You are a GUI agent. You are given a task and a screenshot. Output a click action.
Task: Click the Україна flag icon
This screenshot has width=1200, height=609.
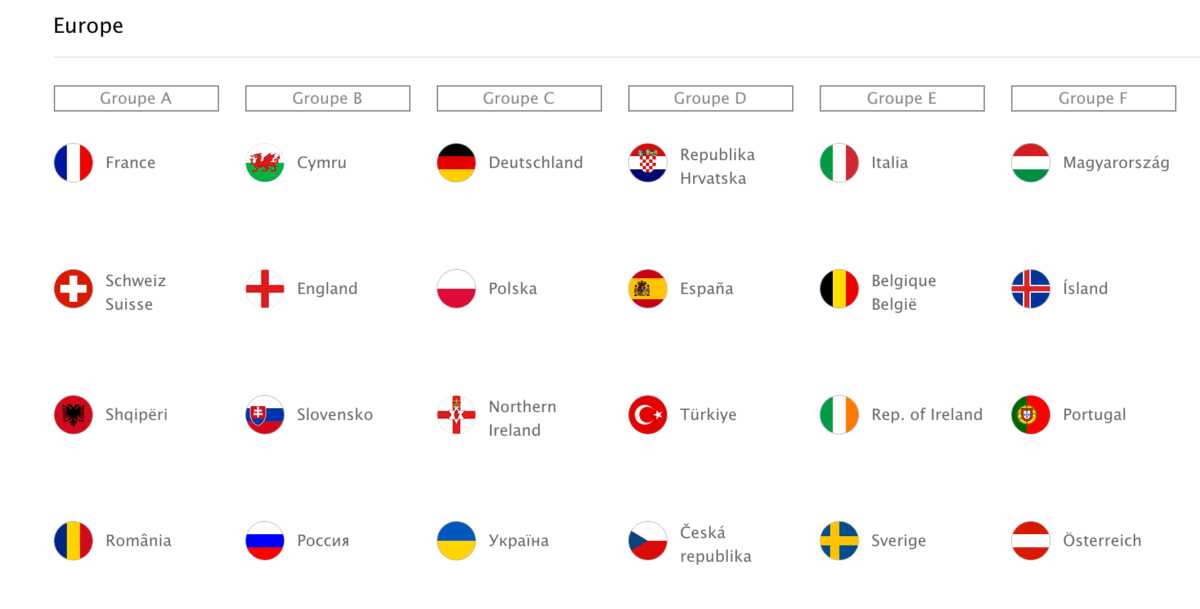point(456,541)
